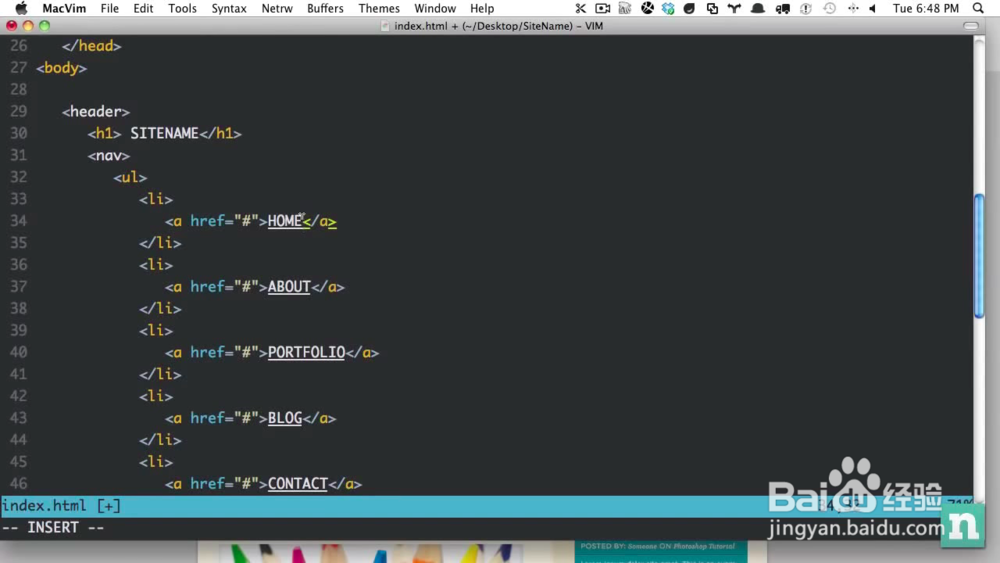
Task: Click the -- INSERT -- mode indicator
Action: pyautogui.click(x=53, y=528)
